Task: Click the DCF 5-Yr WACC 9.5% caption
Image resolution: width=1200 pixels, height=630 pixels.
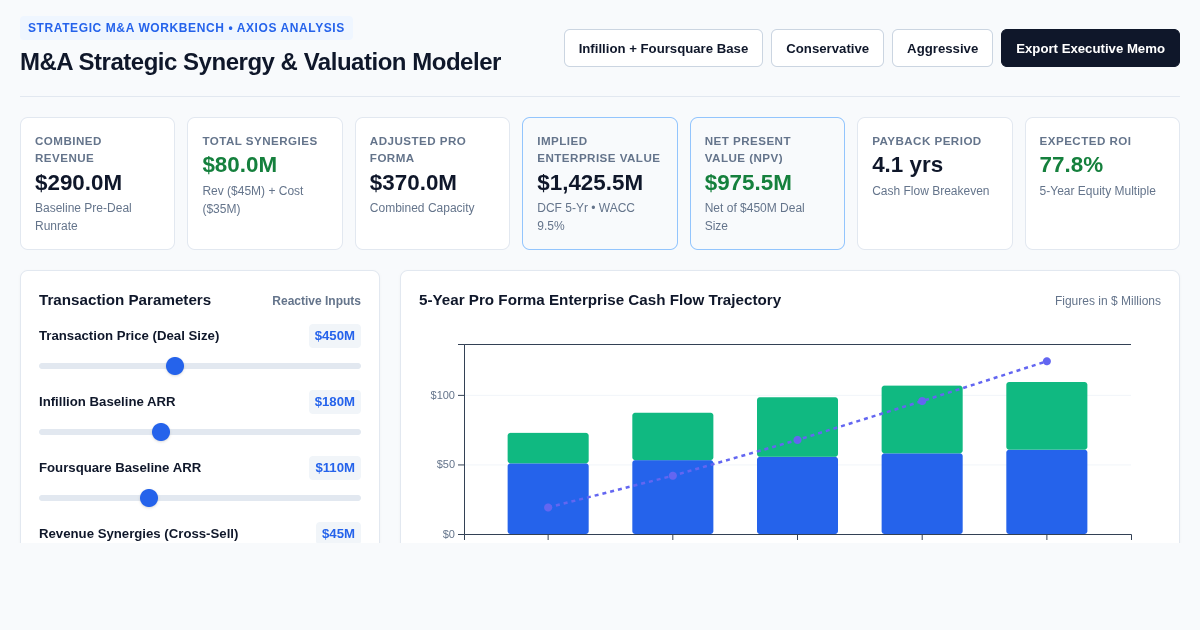Action: 586,217
